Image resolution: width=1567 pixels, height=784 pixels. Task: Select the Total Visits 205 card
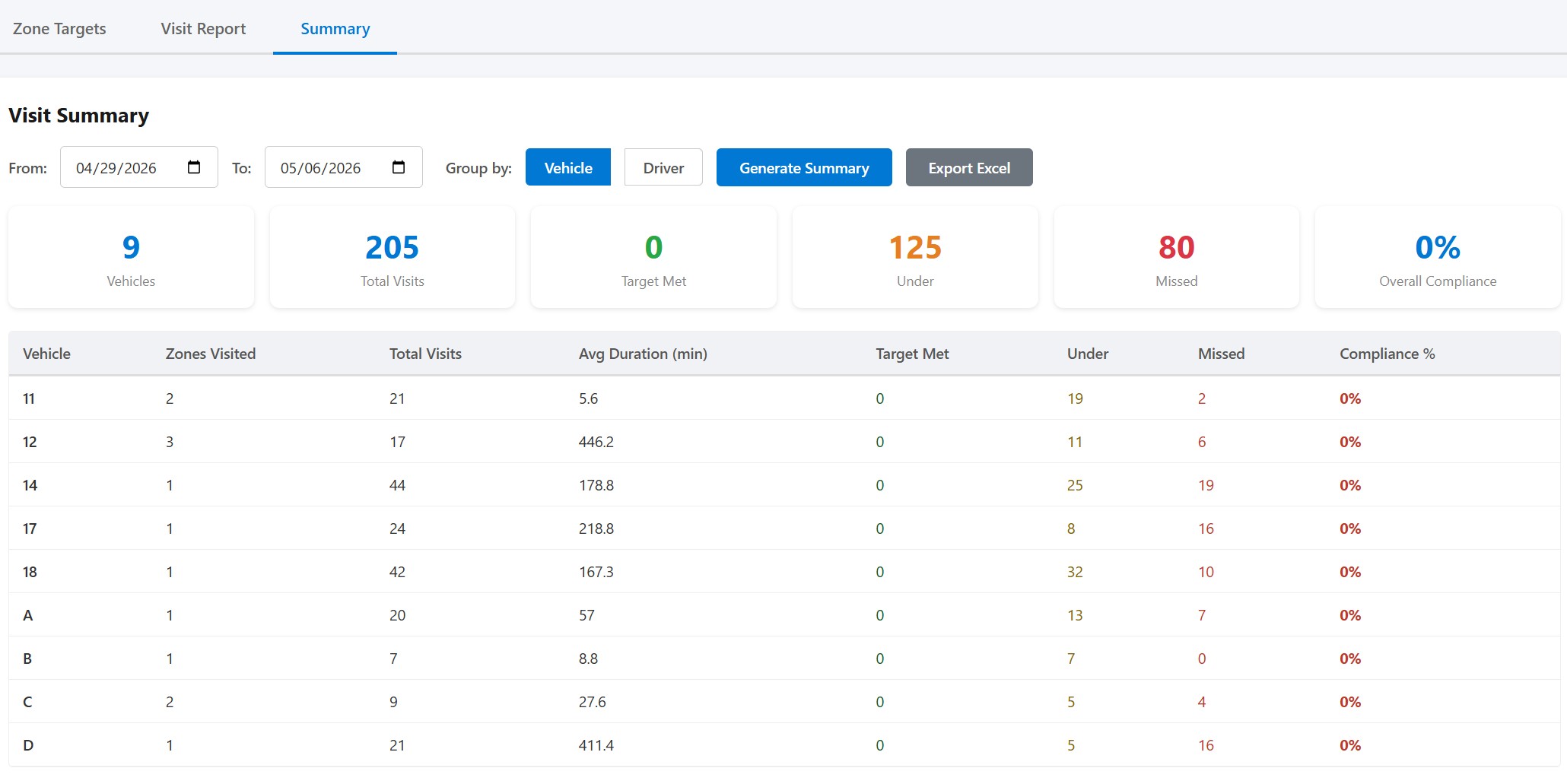[x=393, y=257]
